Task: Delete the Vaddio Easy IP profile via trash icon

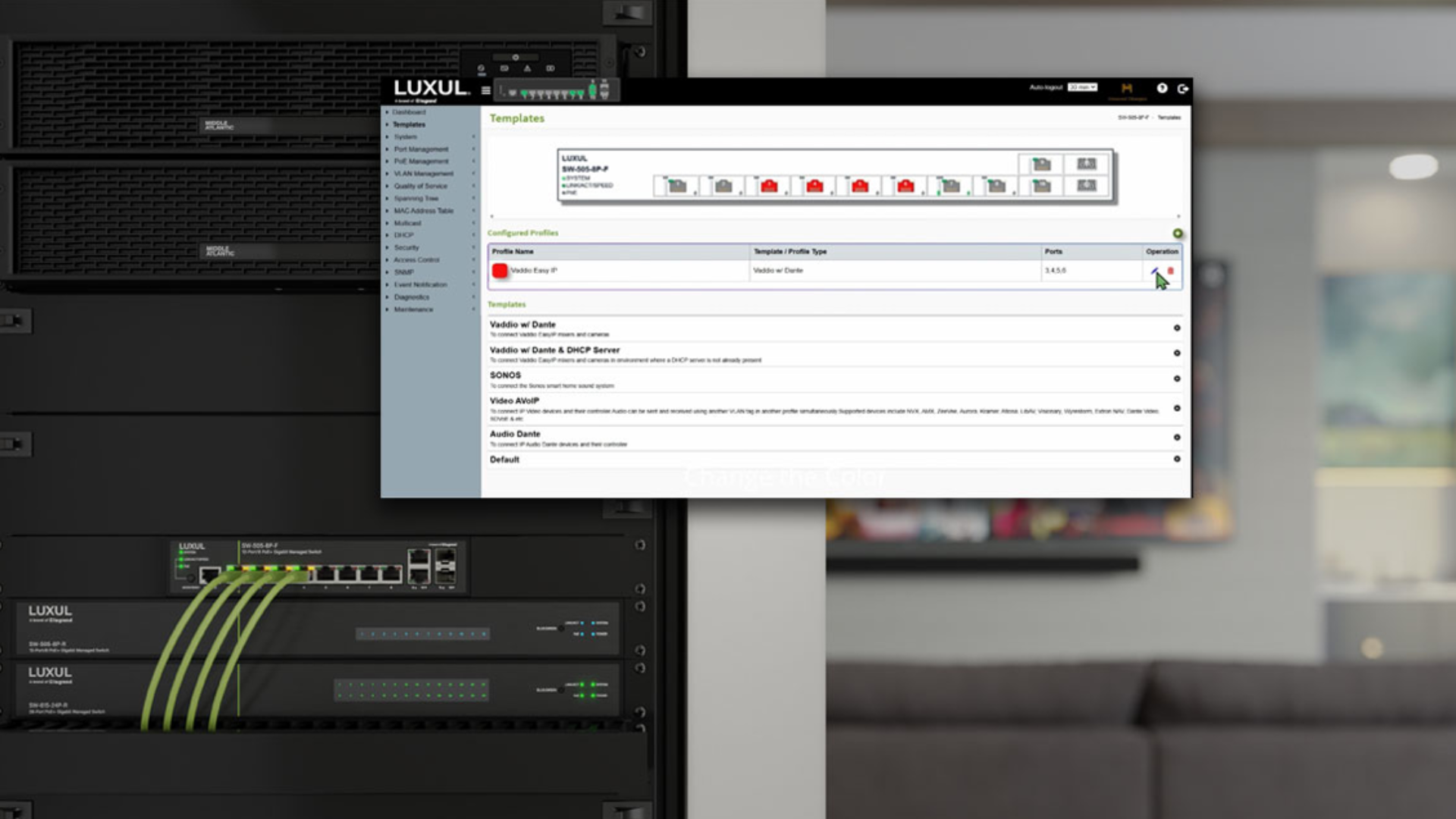Action: (x=1170, y=271)
